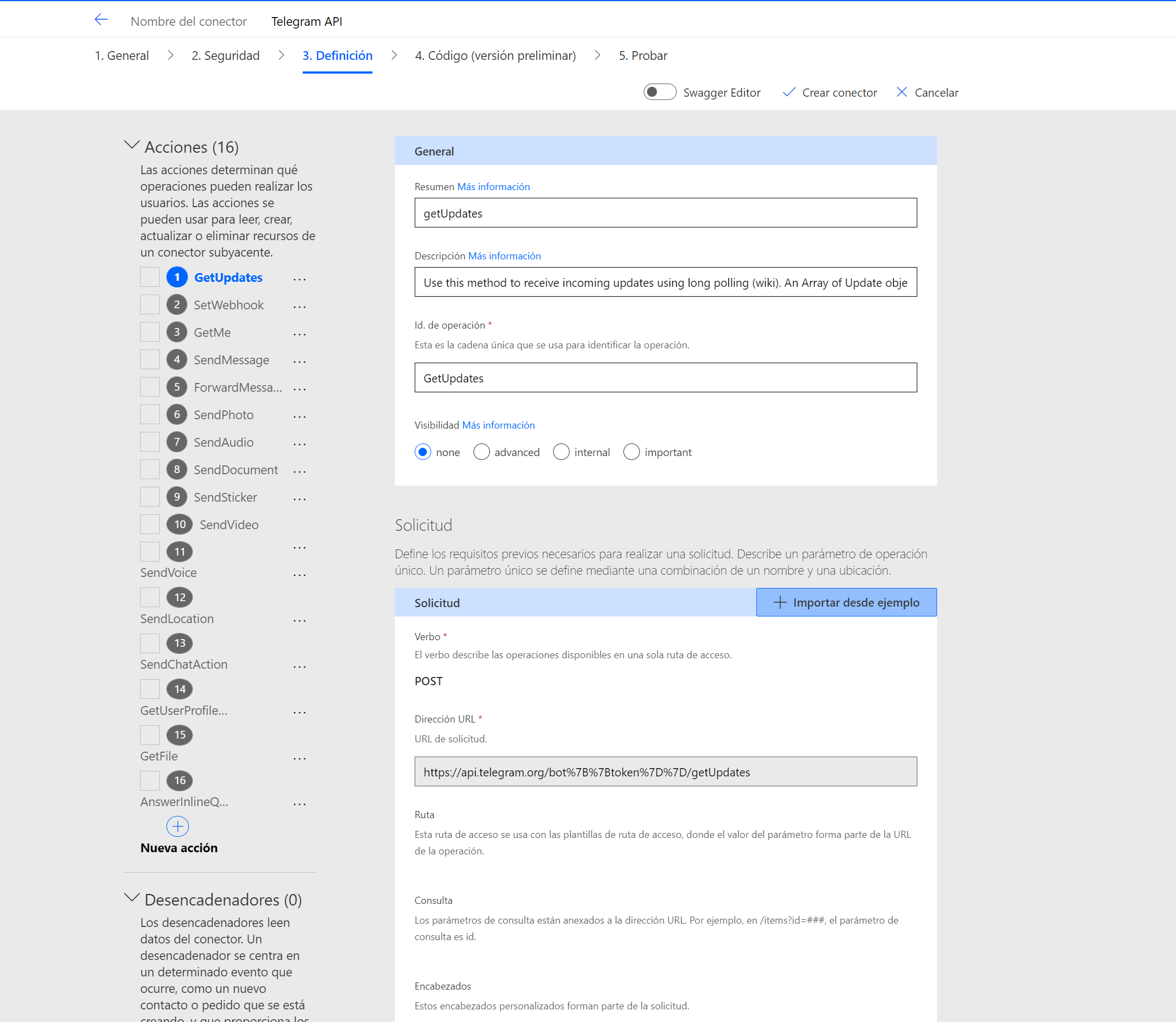
Task: Click the back arrow icon
Action: (101, 20)
